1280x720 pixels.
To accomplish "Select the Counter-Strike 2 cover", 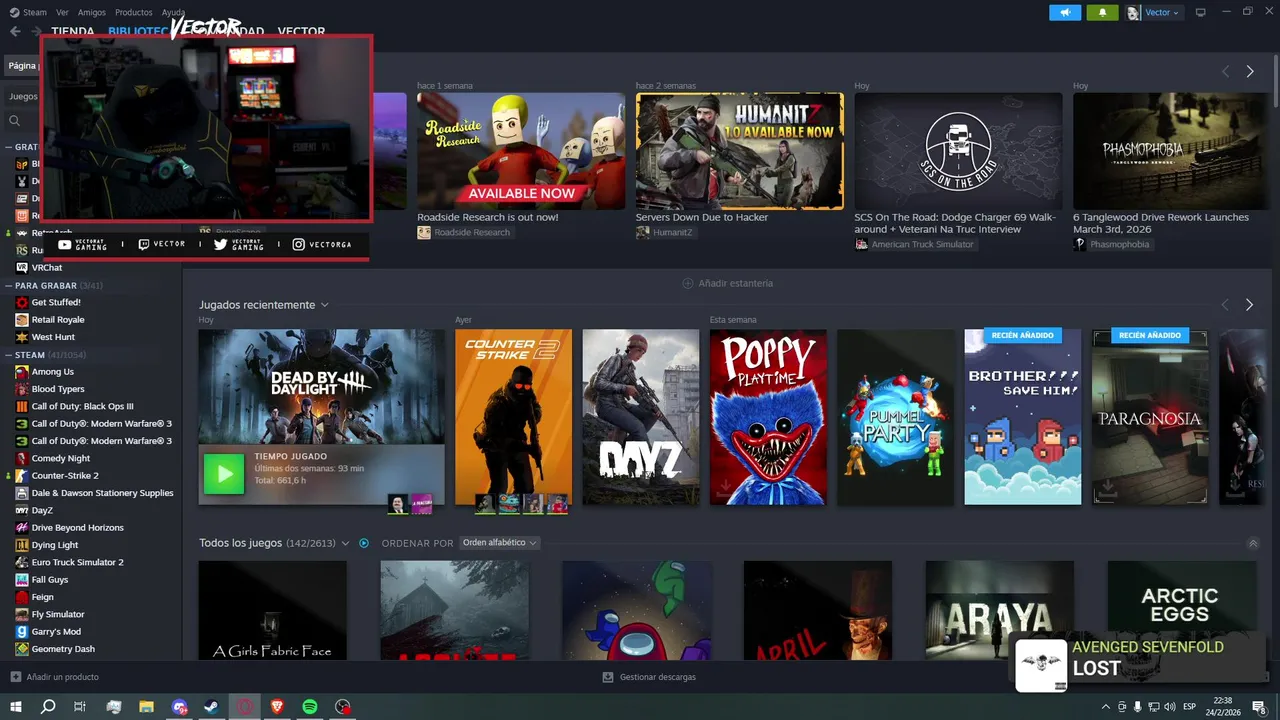I will 514,417.
